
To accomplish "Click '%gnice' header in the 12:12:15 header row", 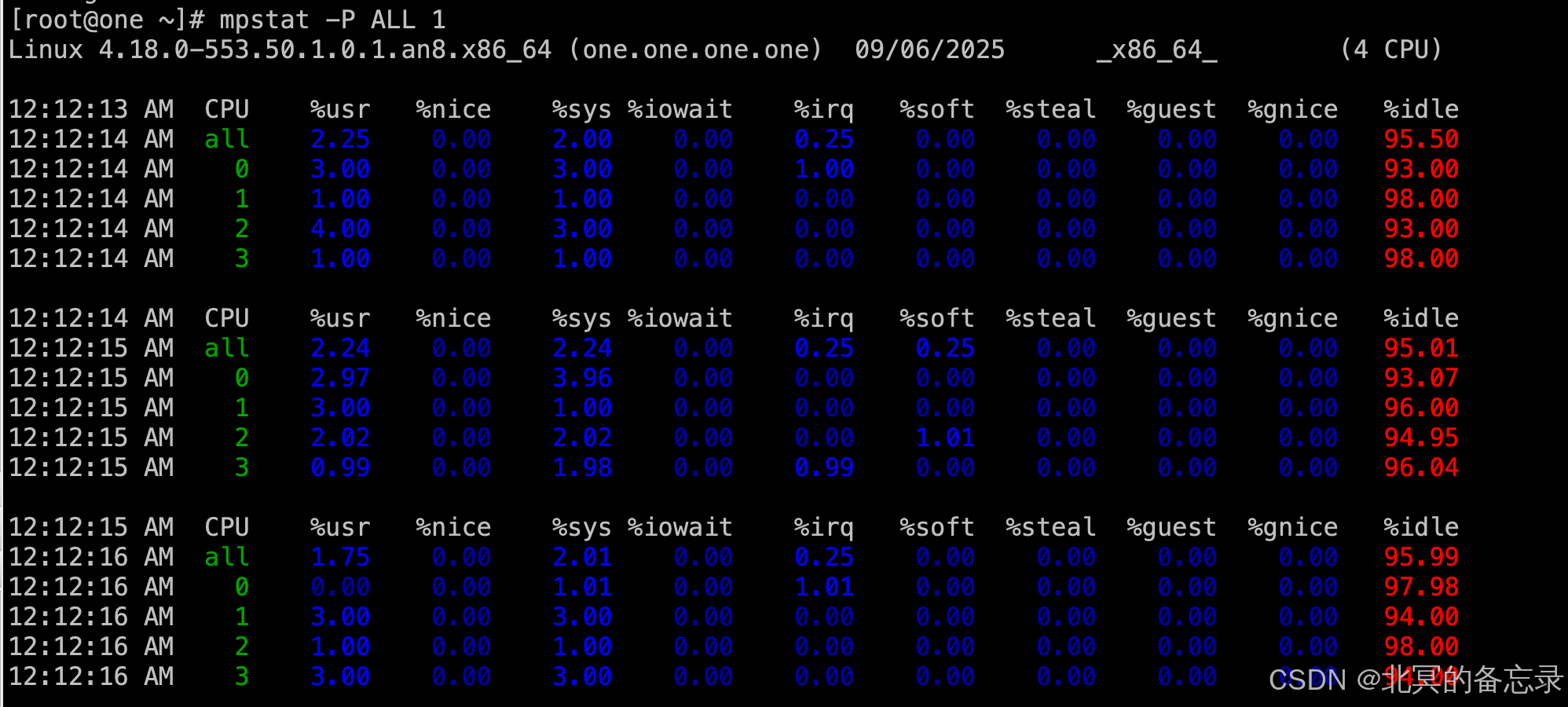I will point(1292,527).
